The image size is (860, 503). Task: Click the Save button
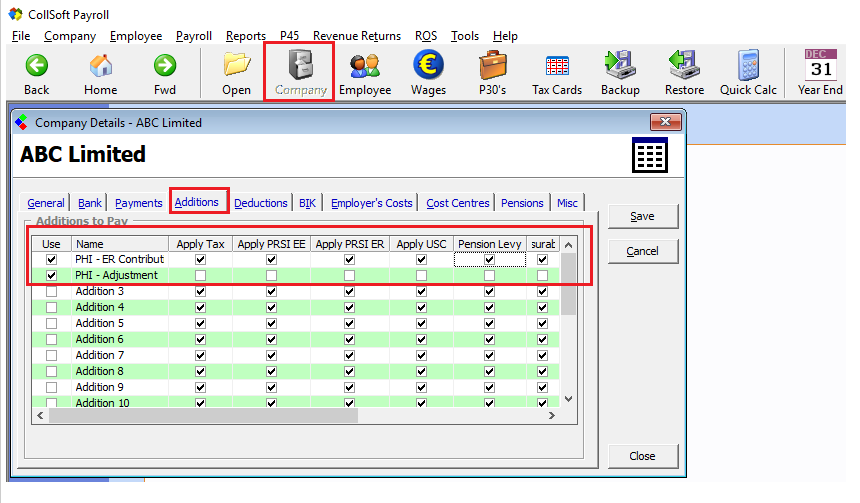(x=642, y=216)
